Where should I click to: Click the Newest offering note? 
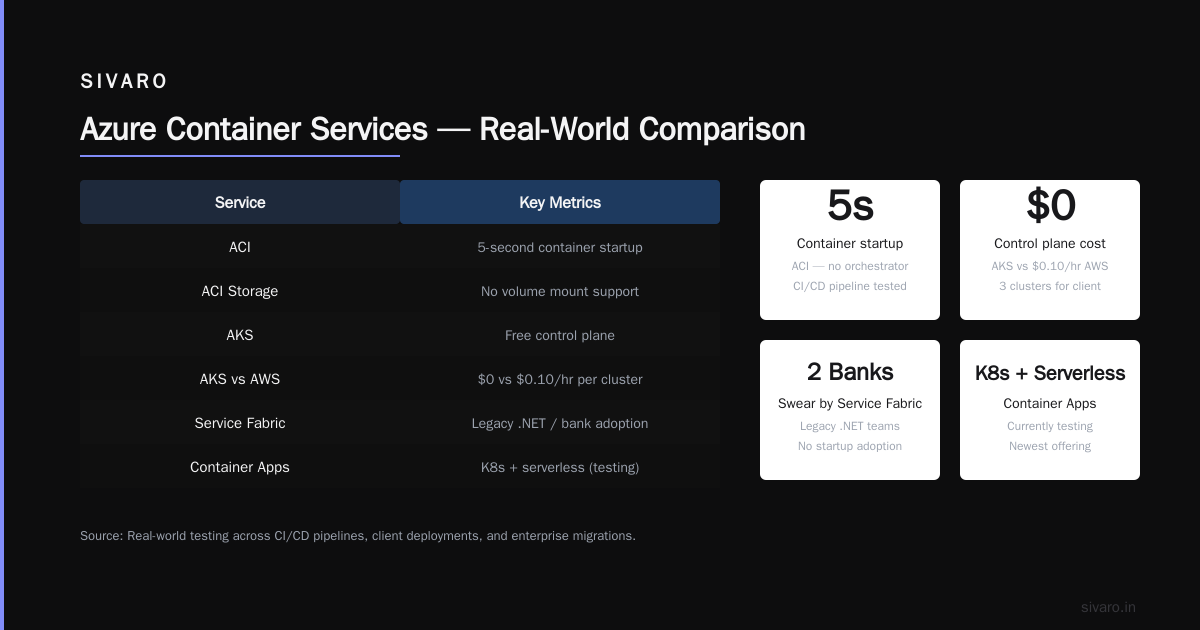pos(1050,446)
